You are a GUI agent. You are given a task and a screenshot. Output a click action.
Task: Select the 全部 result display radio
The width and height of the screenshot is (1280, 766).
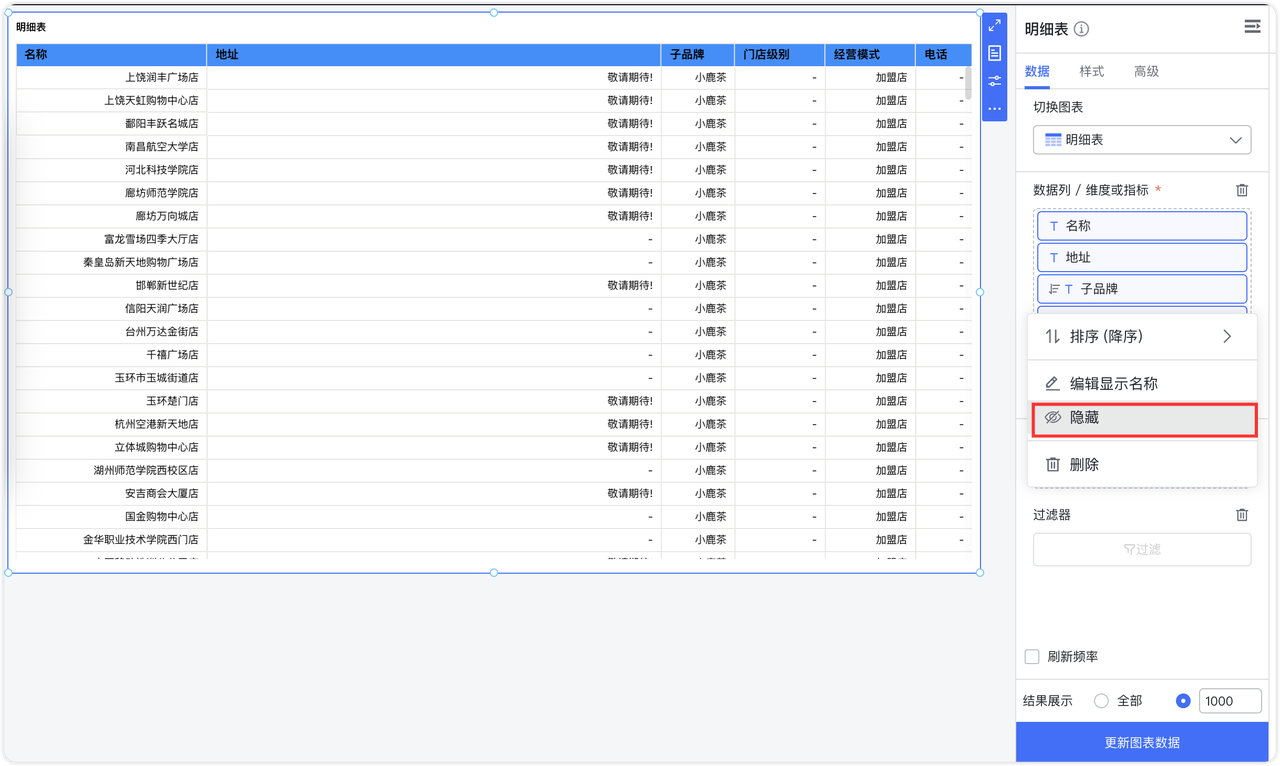tap(1101, 701)
